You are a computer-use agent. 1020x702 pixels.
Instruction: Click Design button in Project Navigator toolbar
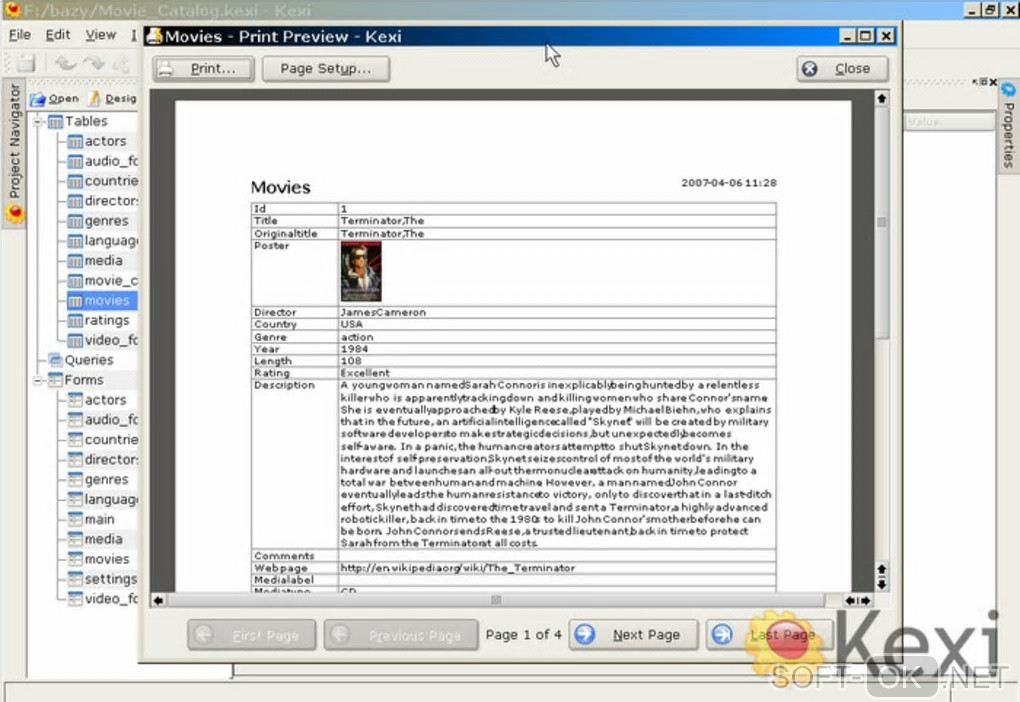click(113, 98)
